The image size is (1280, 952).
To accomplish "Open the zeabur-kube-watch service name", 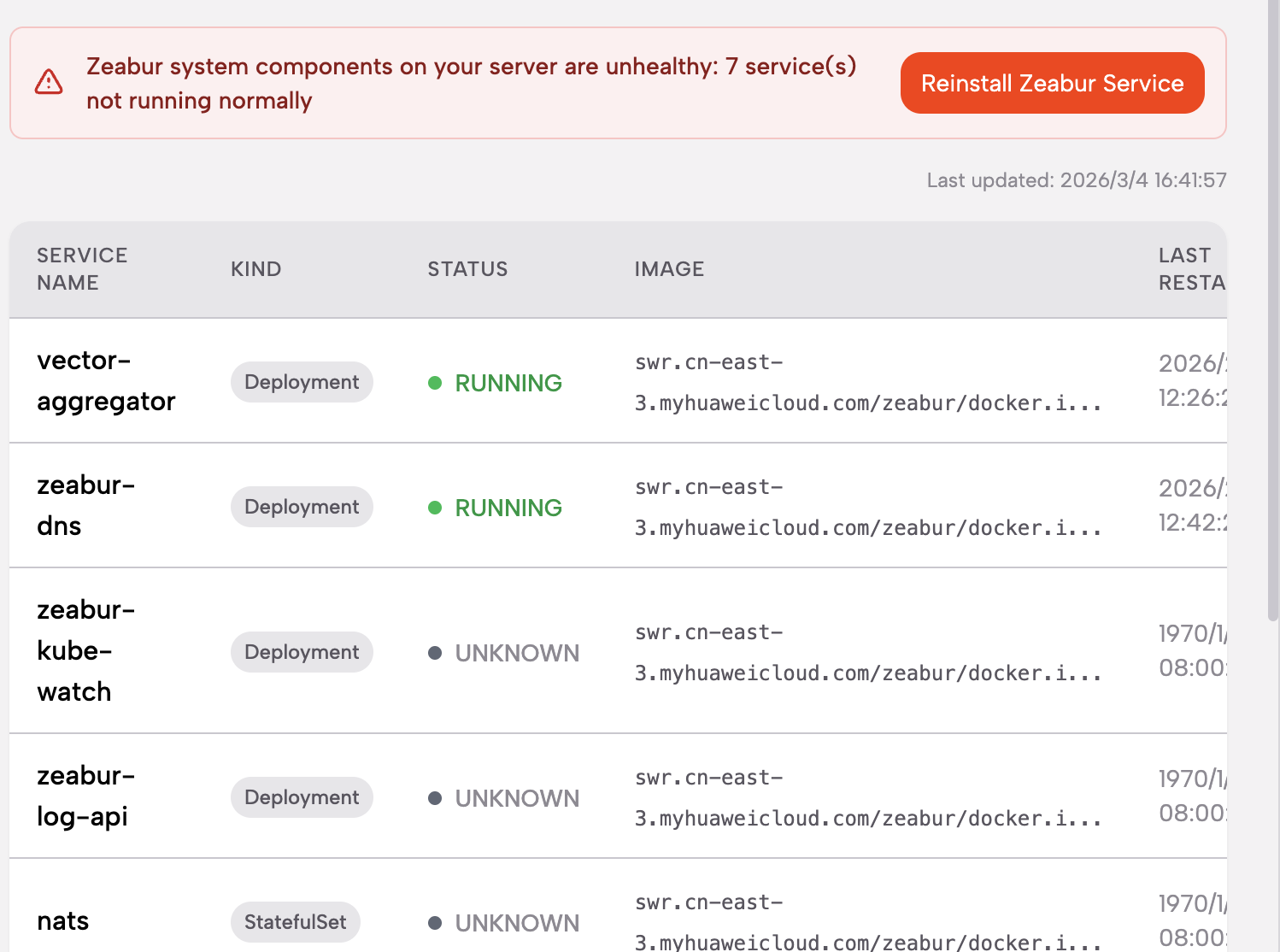I will (85, 650).
